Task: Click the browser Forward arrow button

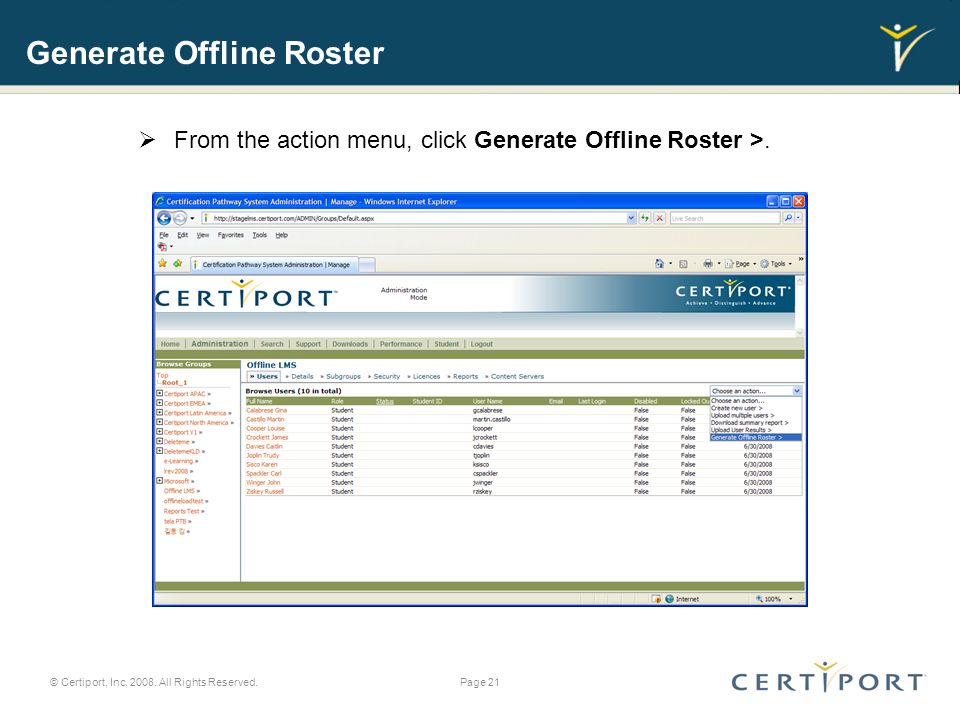Action: (x=179, y=218)
